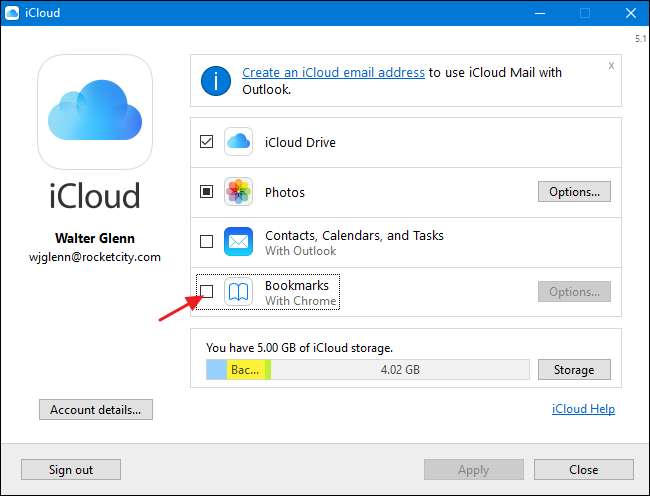Click the Apply button

pos(473,469)
